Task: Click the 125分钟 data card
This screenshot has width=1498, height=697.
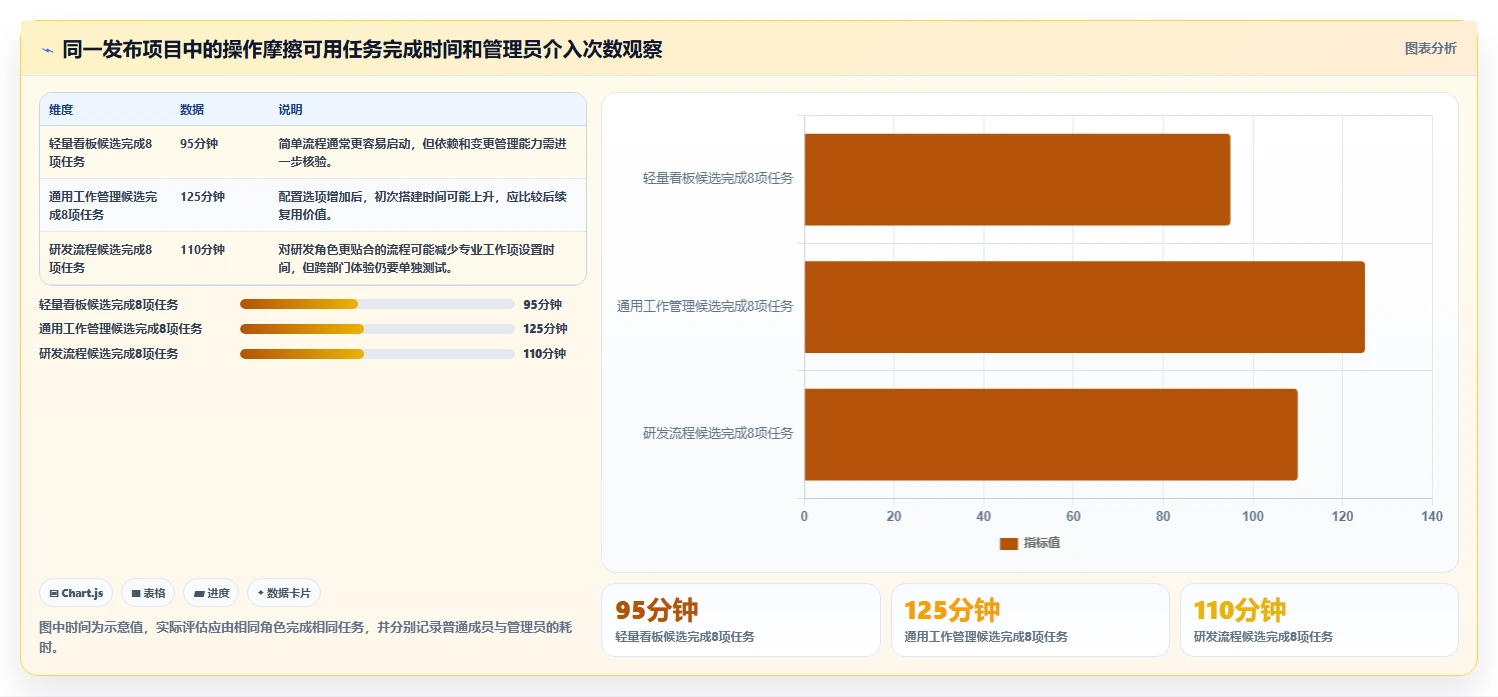Action: (x=1030, y=620)
